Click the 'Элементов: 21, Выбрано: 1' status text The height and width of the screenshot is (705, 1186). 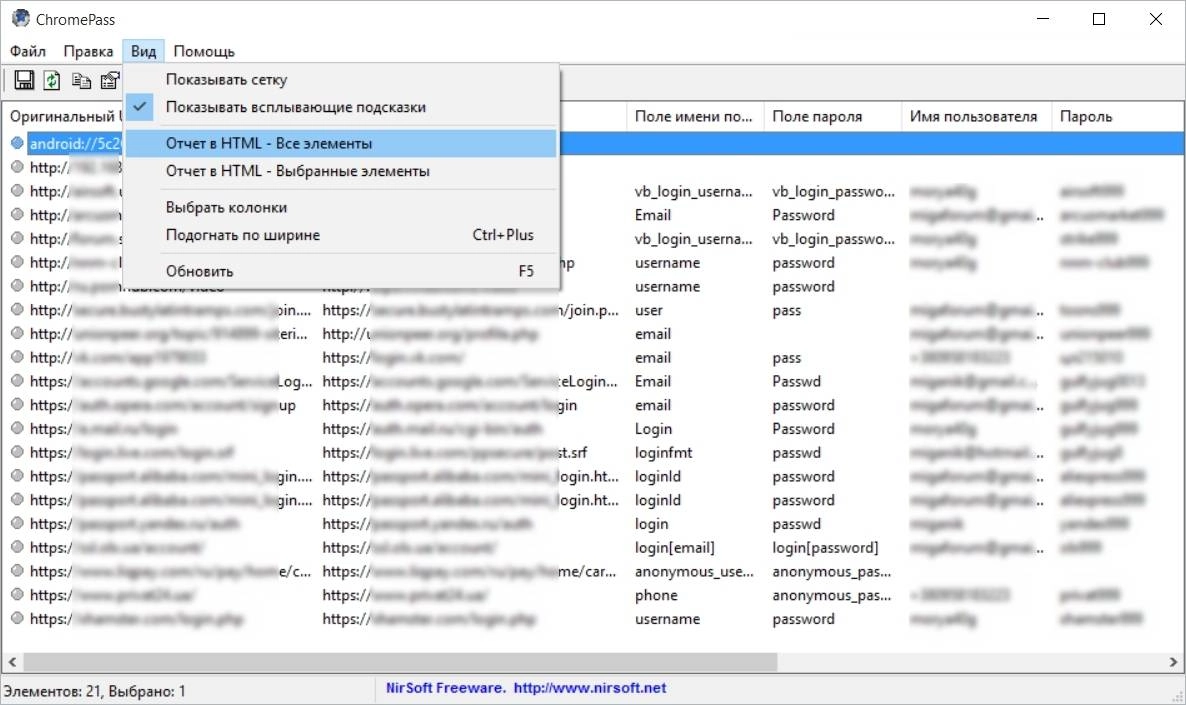coord(95,691)
